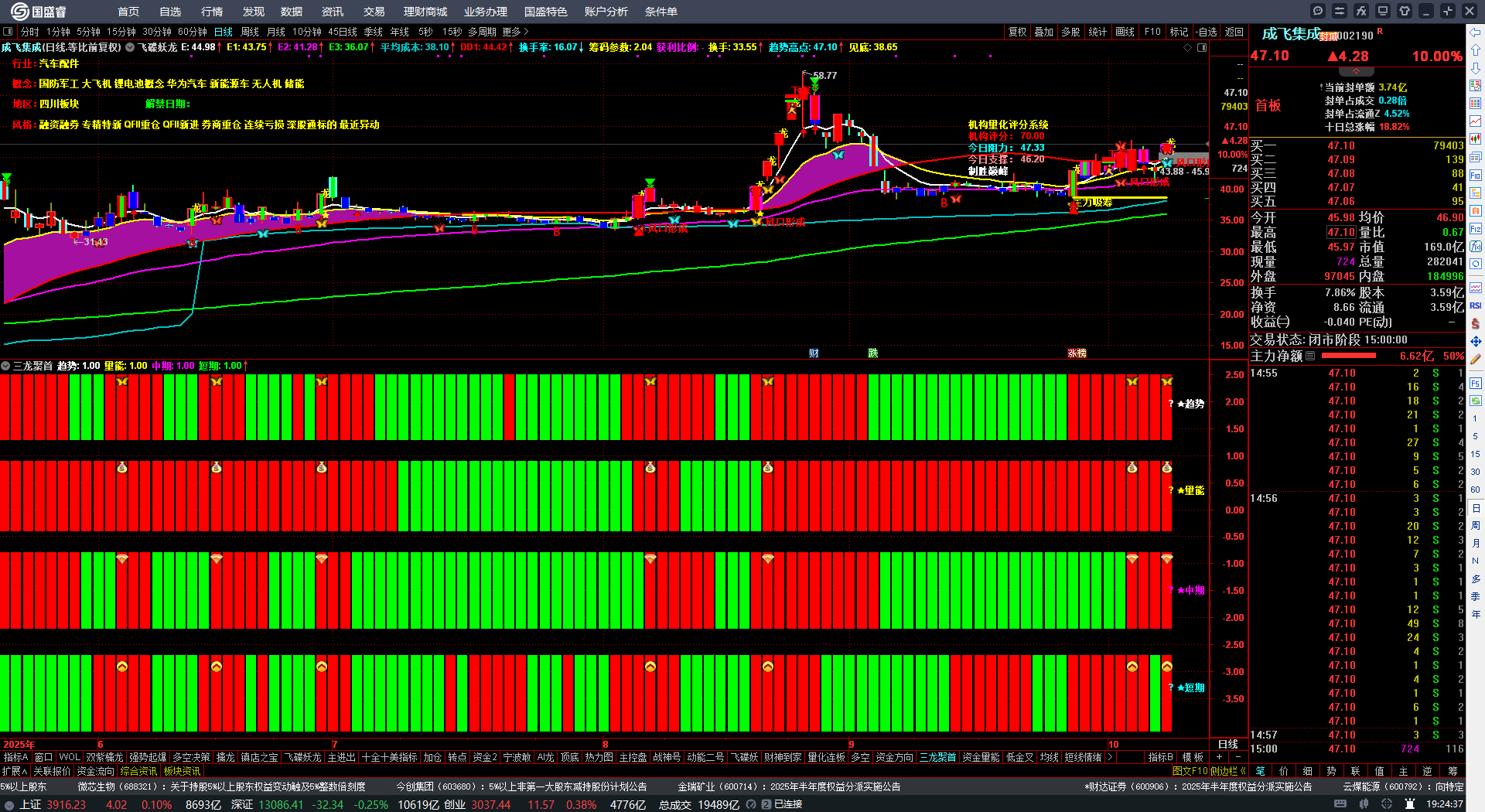Screen dimensions: 1485x812
Task: Open the quote list table icon in sidebar
Action: coord(1476,104)
